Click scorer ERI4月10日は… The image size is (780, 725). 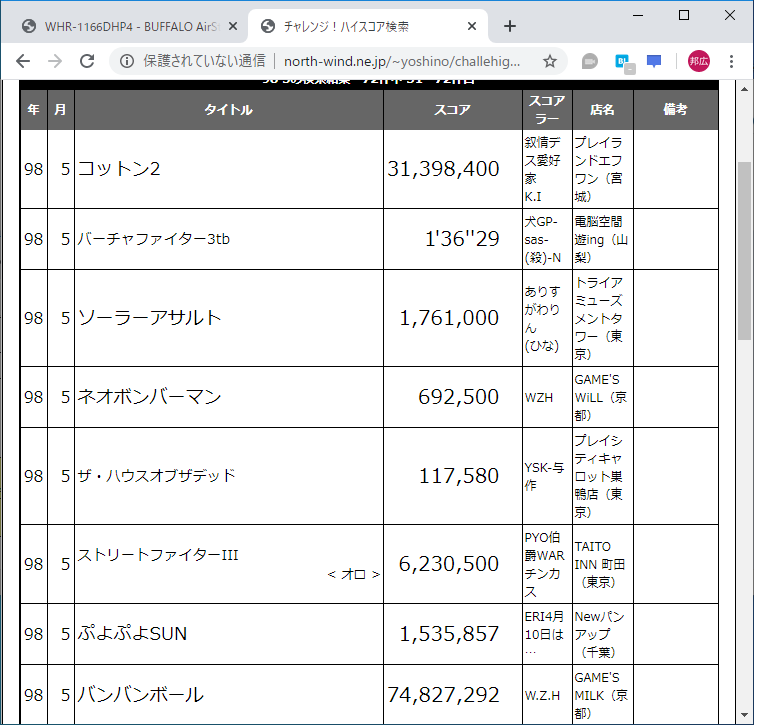(x=544, y=634)
